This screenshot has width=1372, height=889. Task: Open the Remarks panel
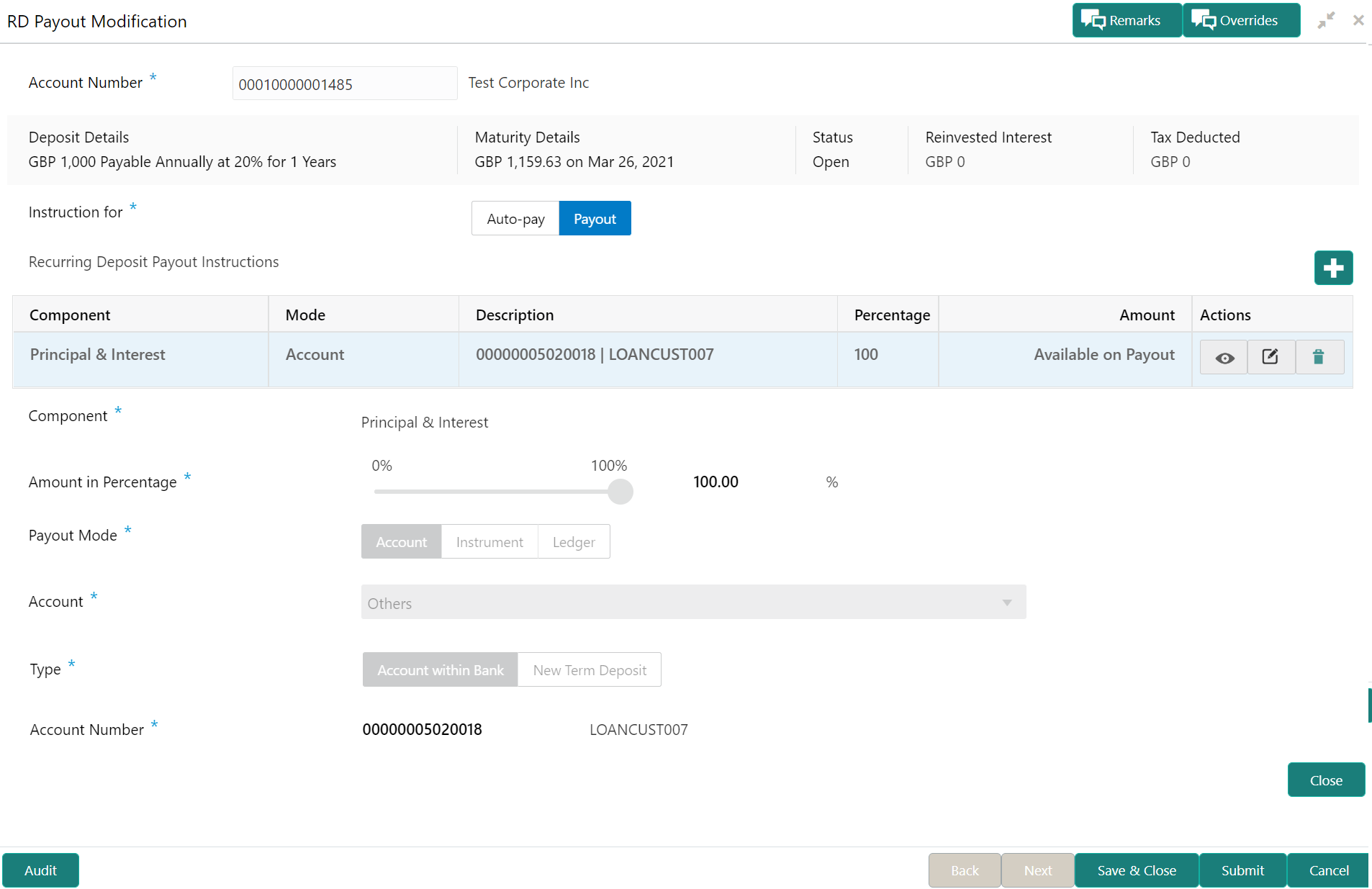click(x=1127, y=20)
